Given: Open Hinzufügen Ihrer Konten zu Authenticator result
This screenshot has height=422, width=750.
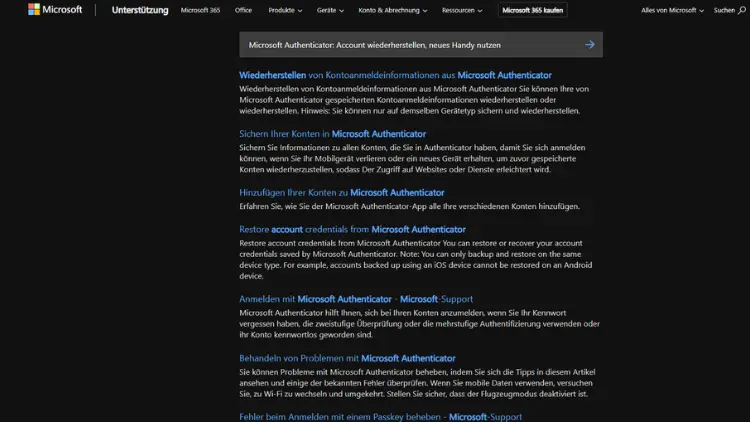Looking at the screenshot, I should [342, 193].
